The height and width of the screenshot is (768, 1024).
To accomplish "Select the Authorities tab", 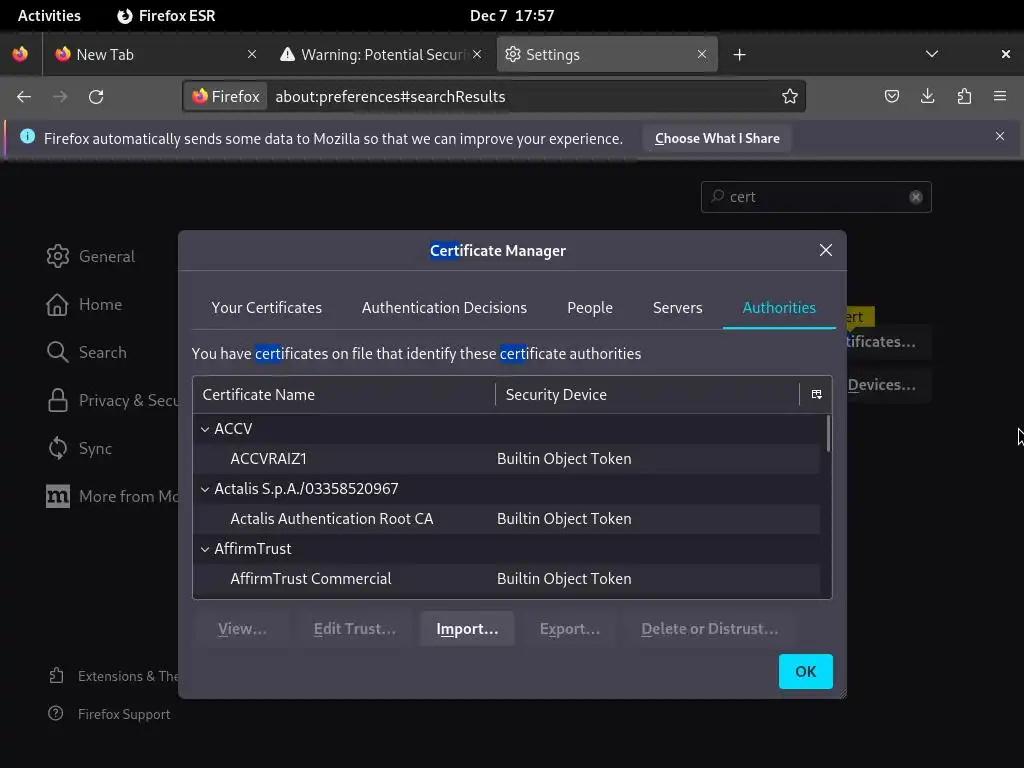I will [779, 308].
